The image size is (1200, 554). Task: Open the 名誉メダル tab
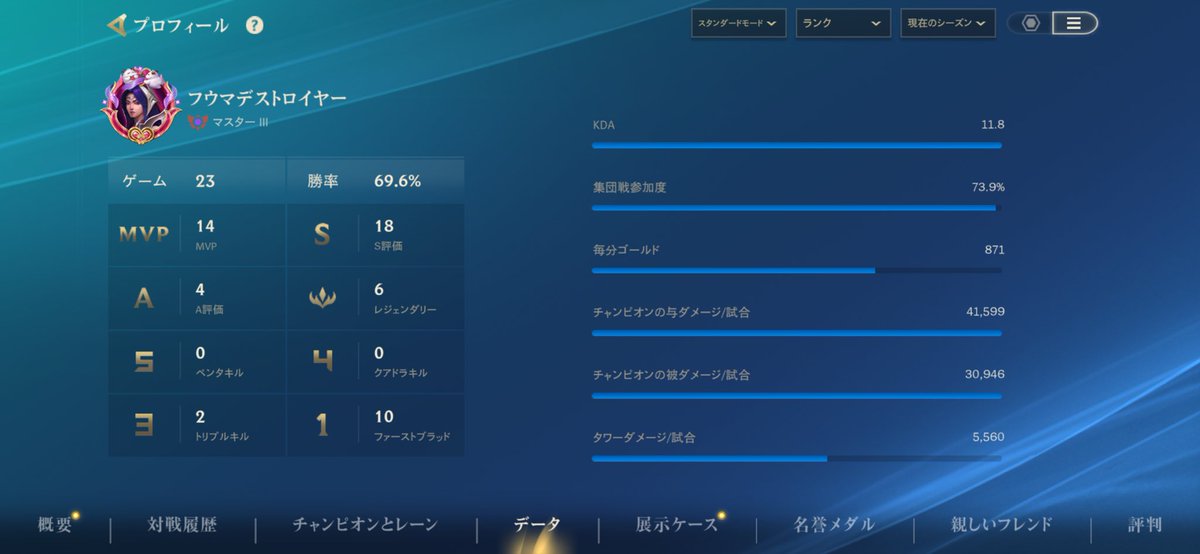834,524
